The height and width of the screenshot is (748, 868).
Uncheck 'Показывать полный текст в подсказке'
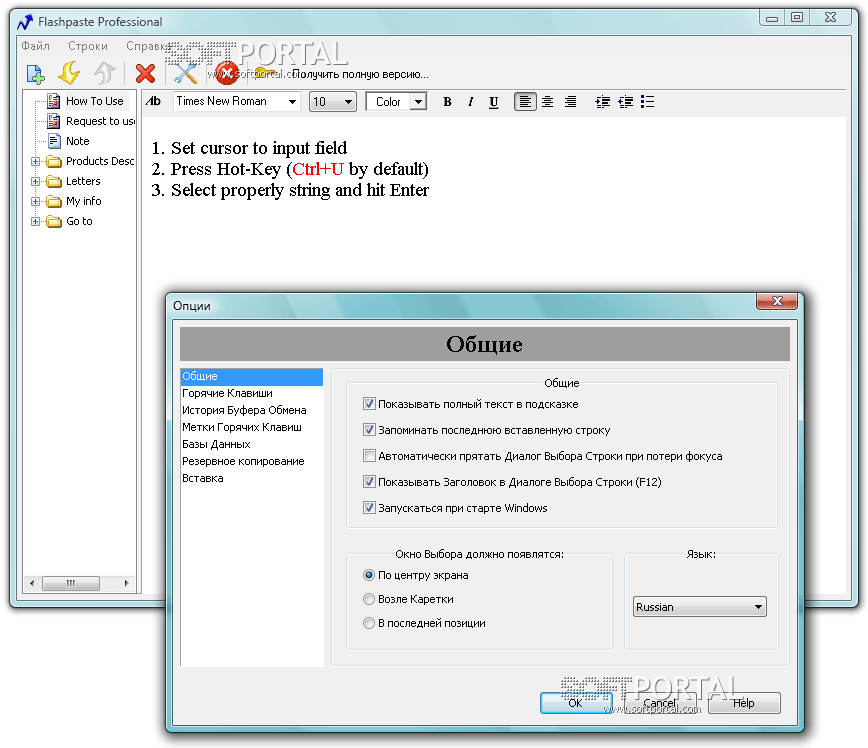point(369,404)
